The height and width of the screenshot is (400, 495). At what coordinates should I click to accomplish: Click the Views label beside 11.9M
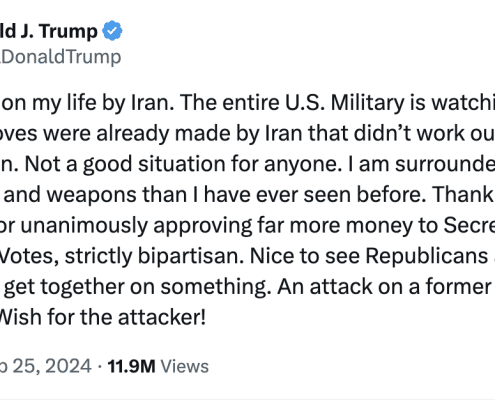(185, 366)
